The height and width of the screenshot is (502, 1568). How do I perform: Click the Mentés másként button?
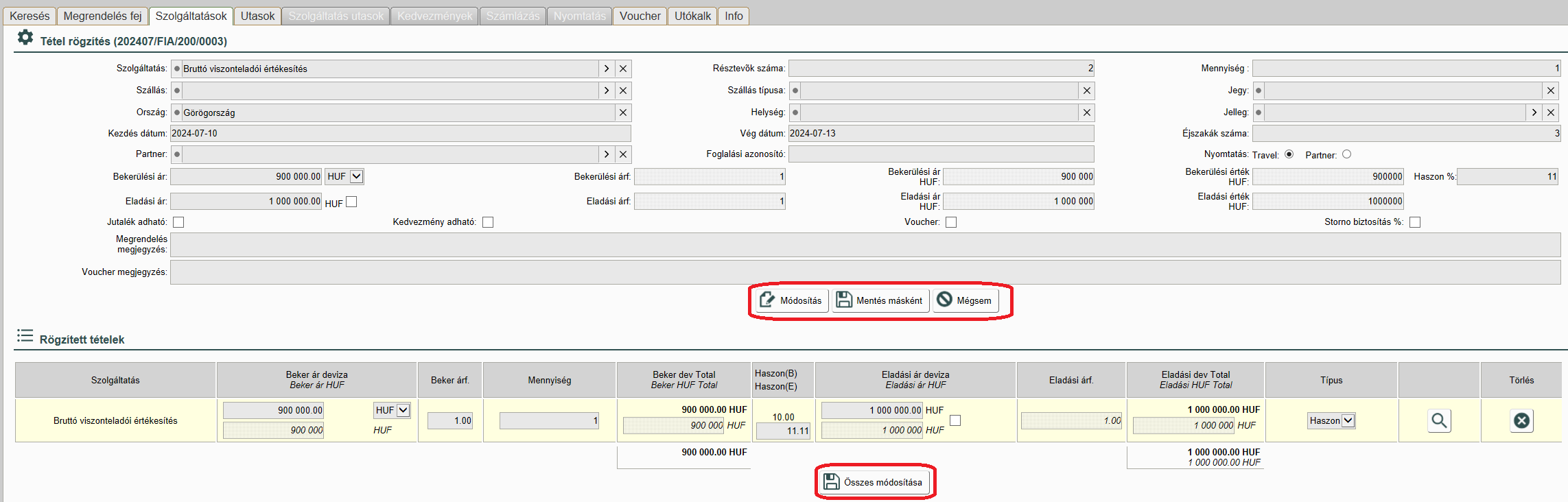[x=880, y=300]
